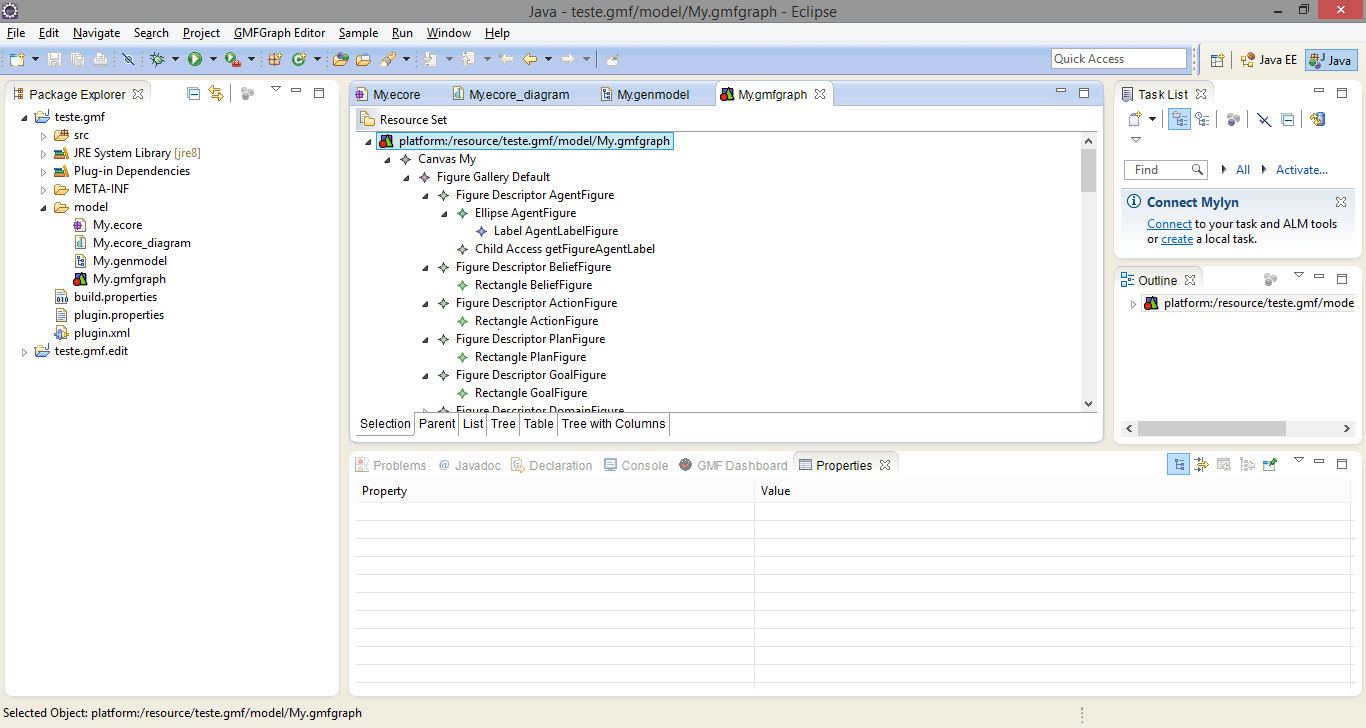Click the Search flashlight toolbar icon
Viewport: 1366px width, 728px height.
coord(386,60)
